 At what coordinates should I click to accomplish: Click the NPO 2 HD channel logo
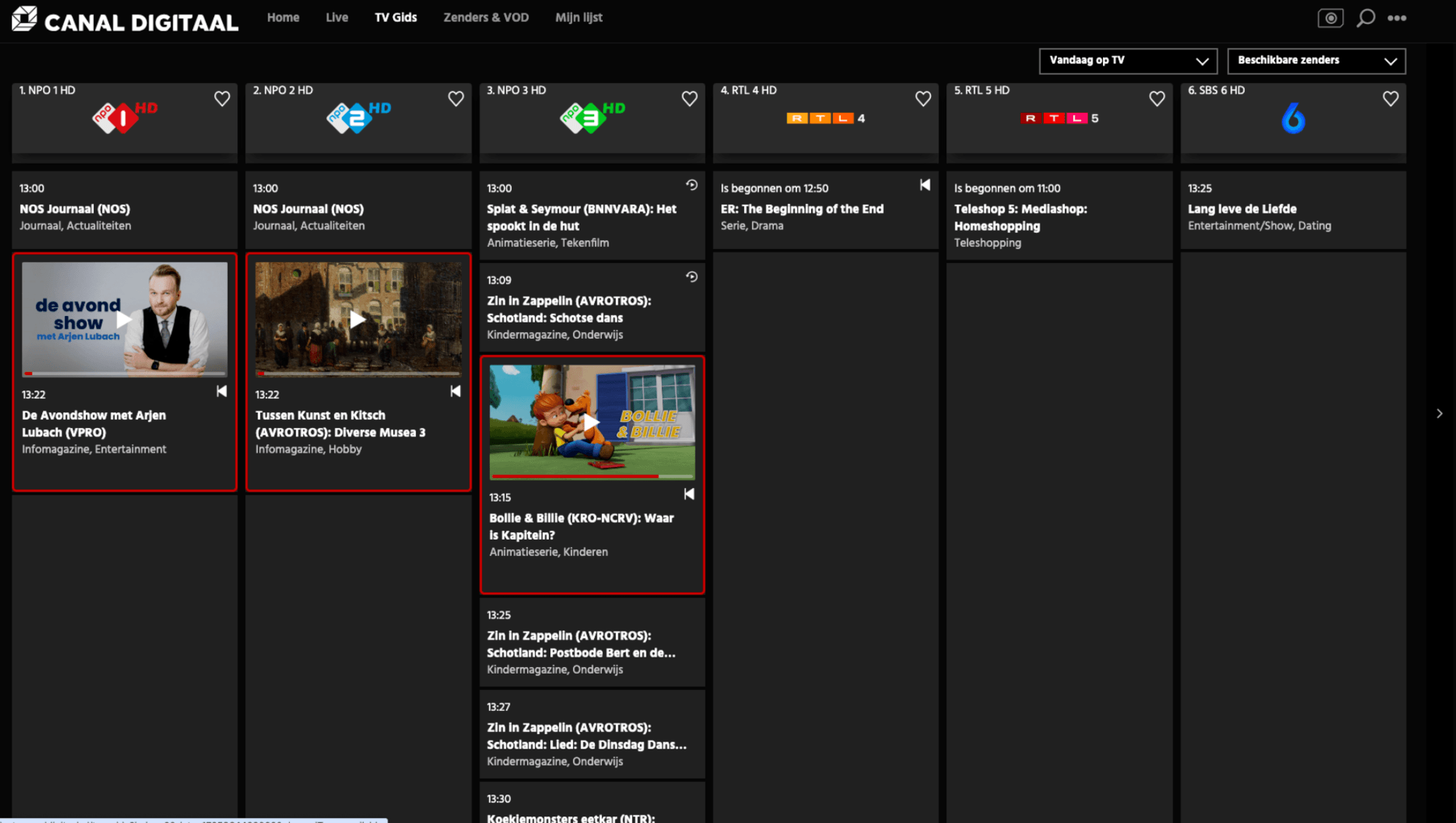(358, 117)
